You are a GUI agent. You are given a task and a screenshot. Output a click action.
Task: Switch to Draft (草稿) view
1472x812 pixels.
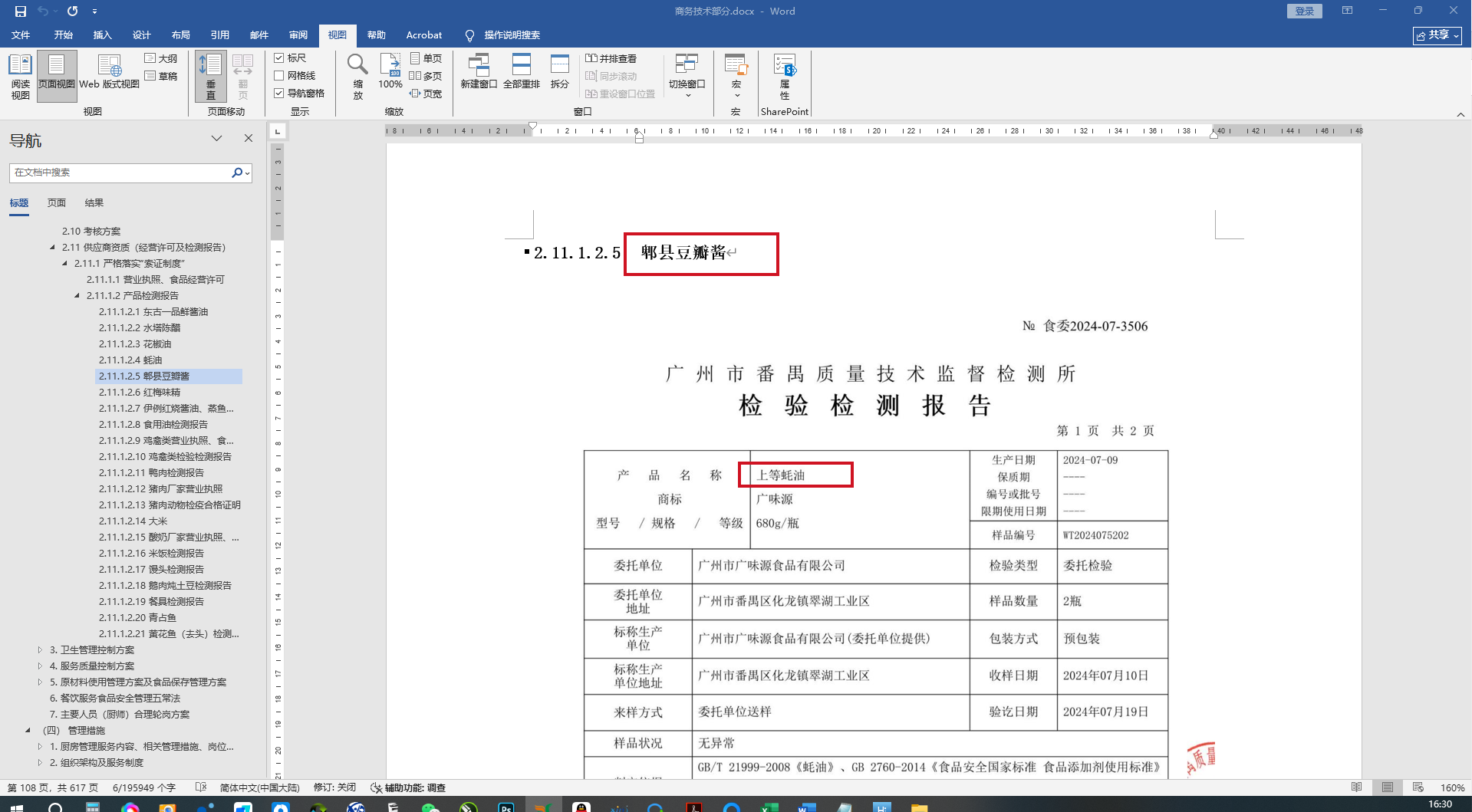[x=161, y=76]
